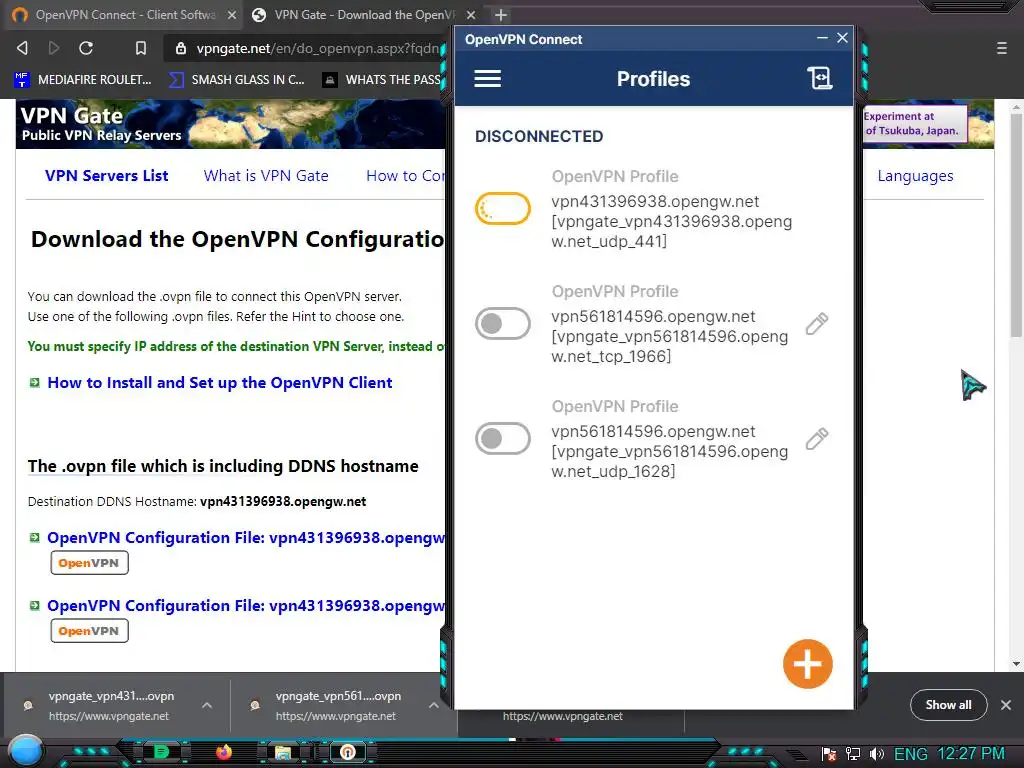Image resolution: width=1024 pixels, height=768 pixels.
Task: Enable the vpn561814596 udp_1628 profile switch
Action: pyautogui.click(x=502, y=438)
